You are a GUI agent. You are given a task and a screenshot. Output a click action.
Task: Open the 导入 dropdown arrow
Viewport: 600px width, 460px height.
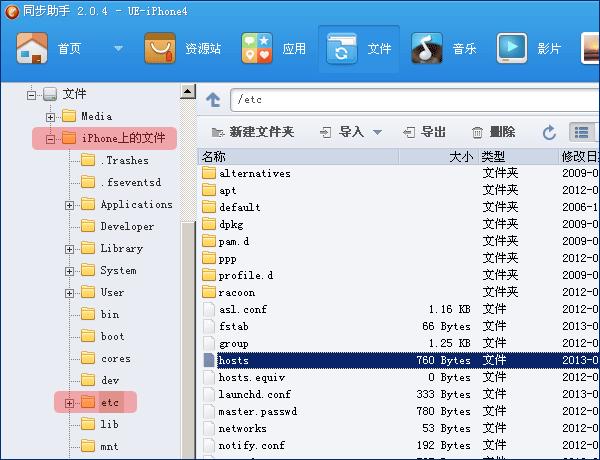pos(378,132)
